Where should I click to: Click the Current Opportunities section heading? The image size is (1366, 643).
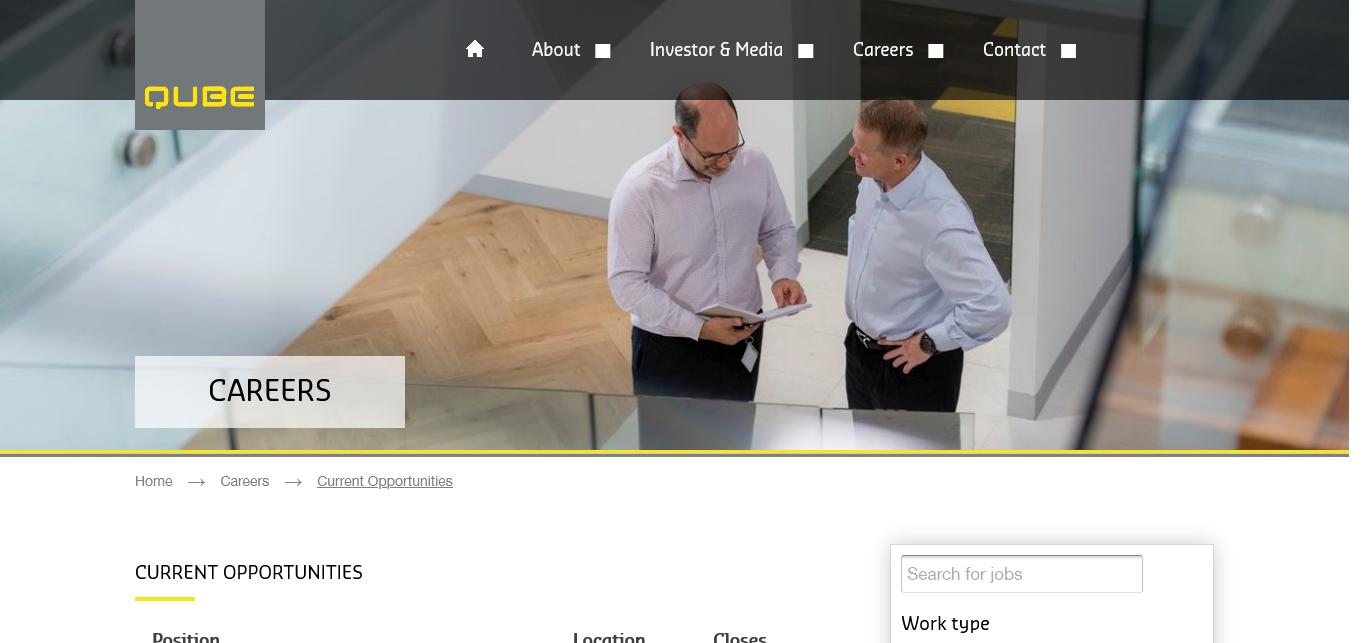point(249,572)
